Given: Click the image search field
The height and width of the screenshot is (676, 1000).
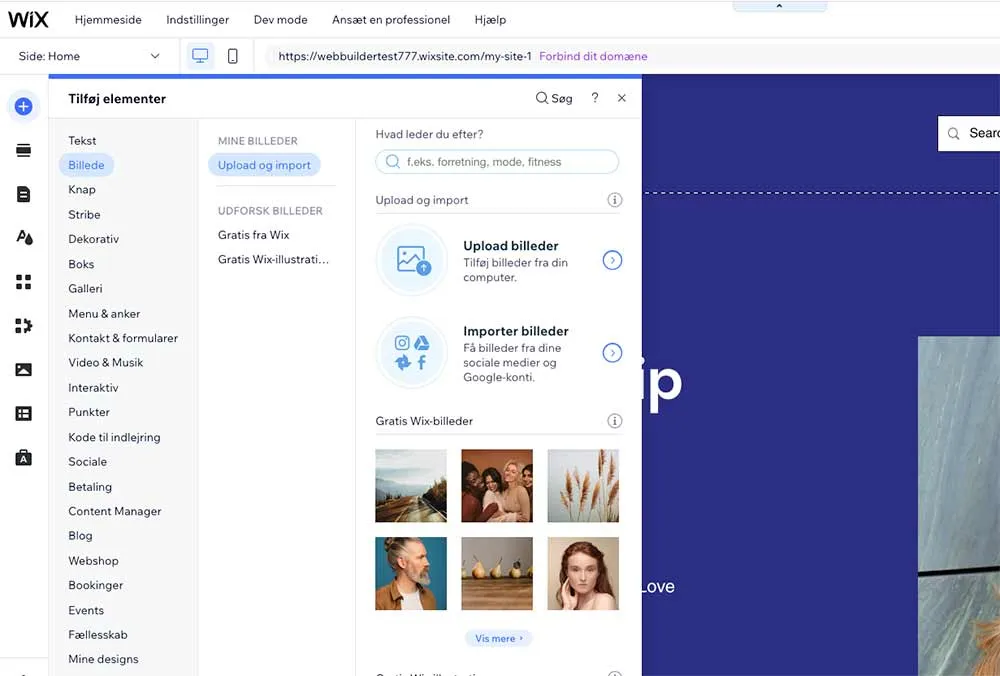Looking at the screenshot, I should click(497, 162).
